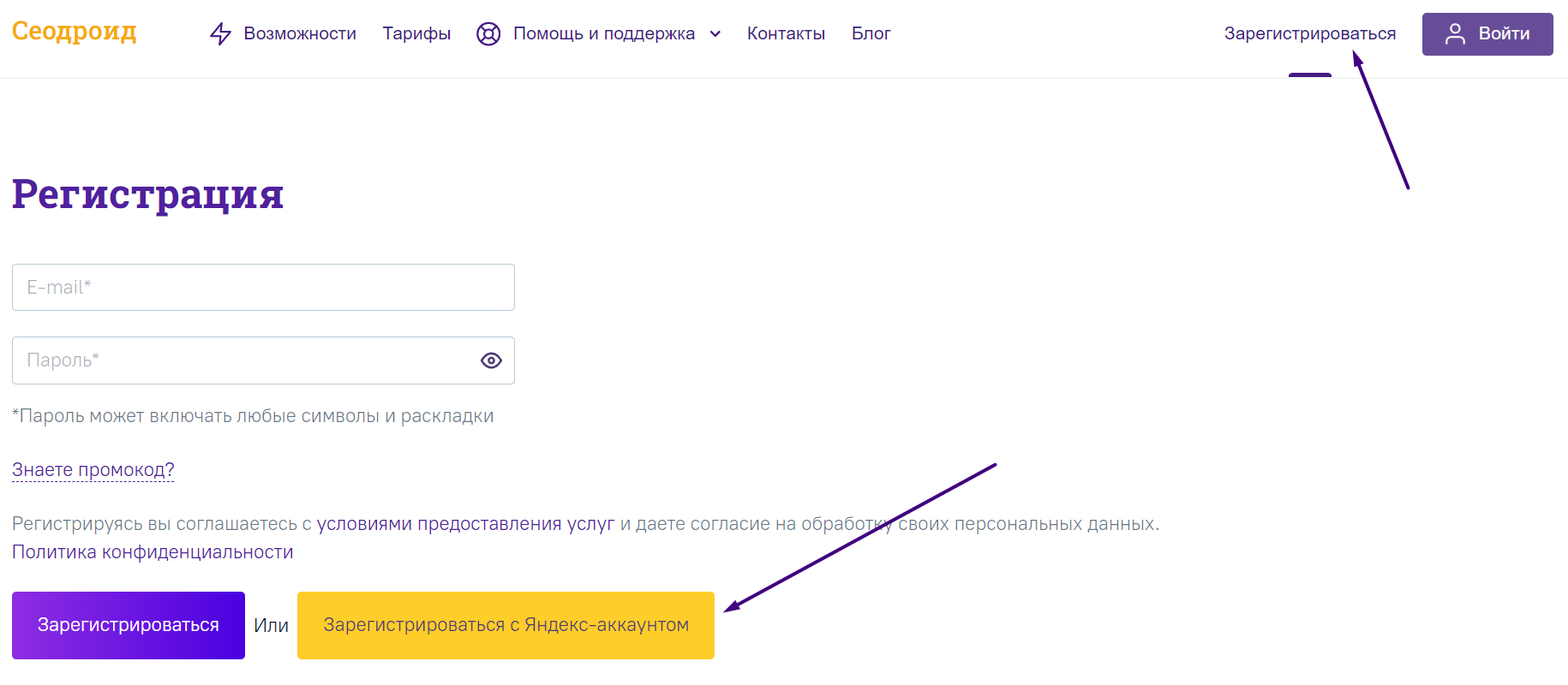Expand the Помощь и поддержка dropdown chevron
This screenshot has height=685, width=1568.
pyautogui.click(x=715, y=34)
